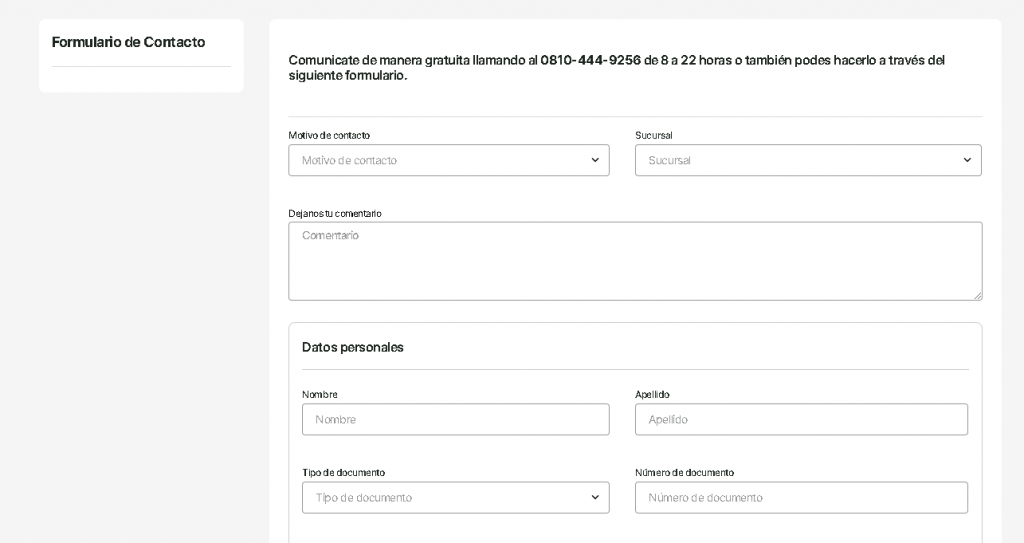Click the 'Sucursal' label above the dropdown

coord(654,135)
